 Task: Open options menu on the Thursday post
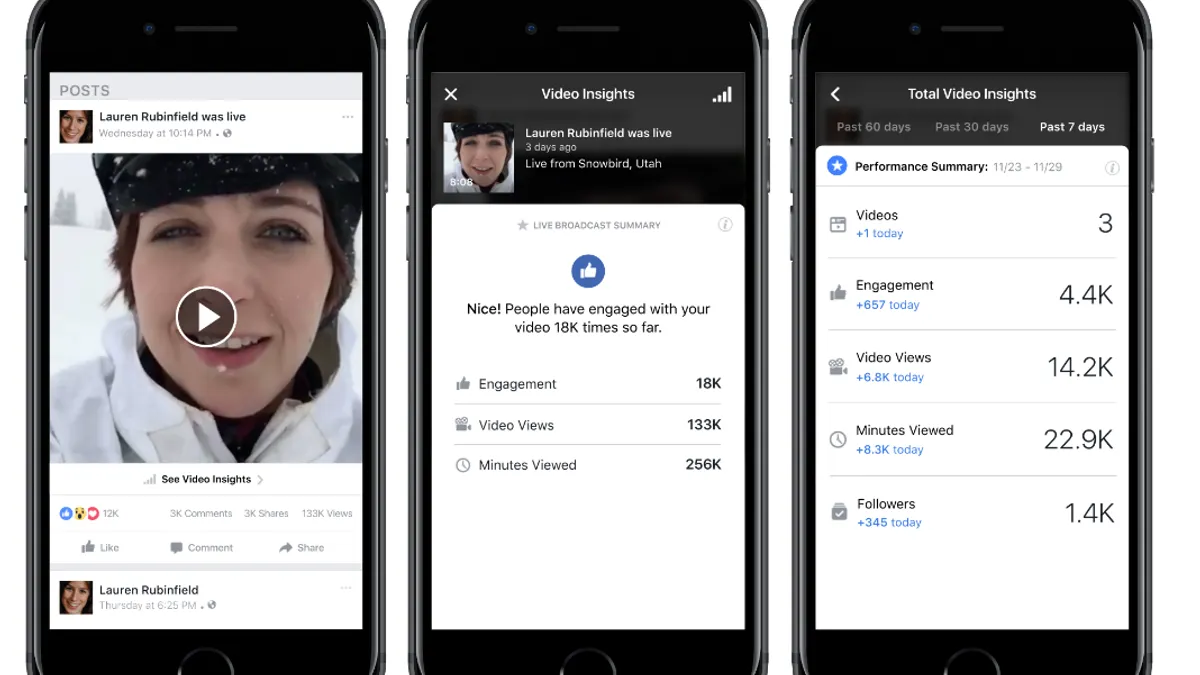pyautogui.click(x=347, y=588)
